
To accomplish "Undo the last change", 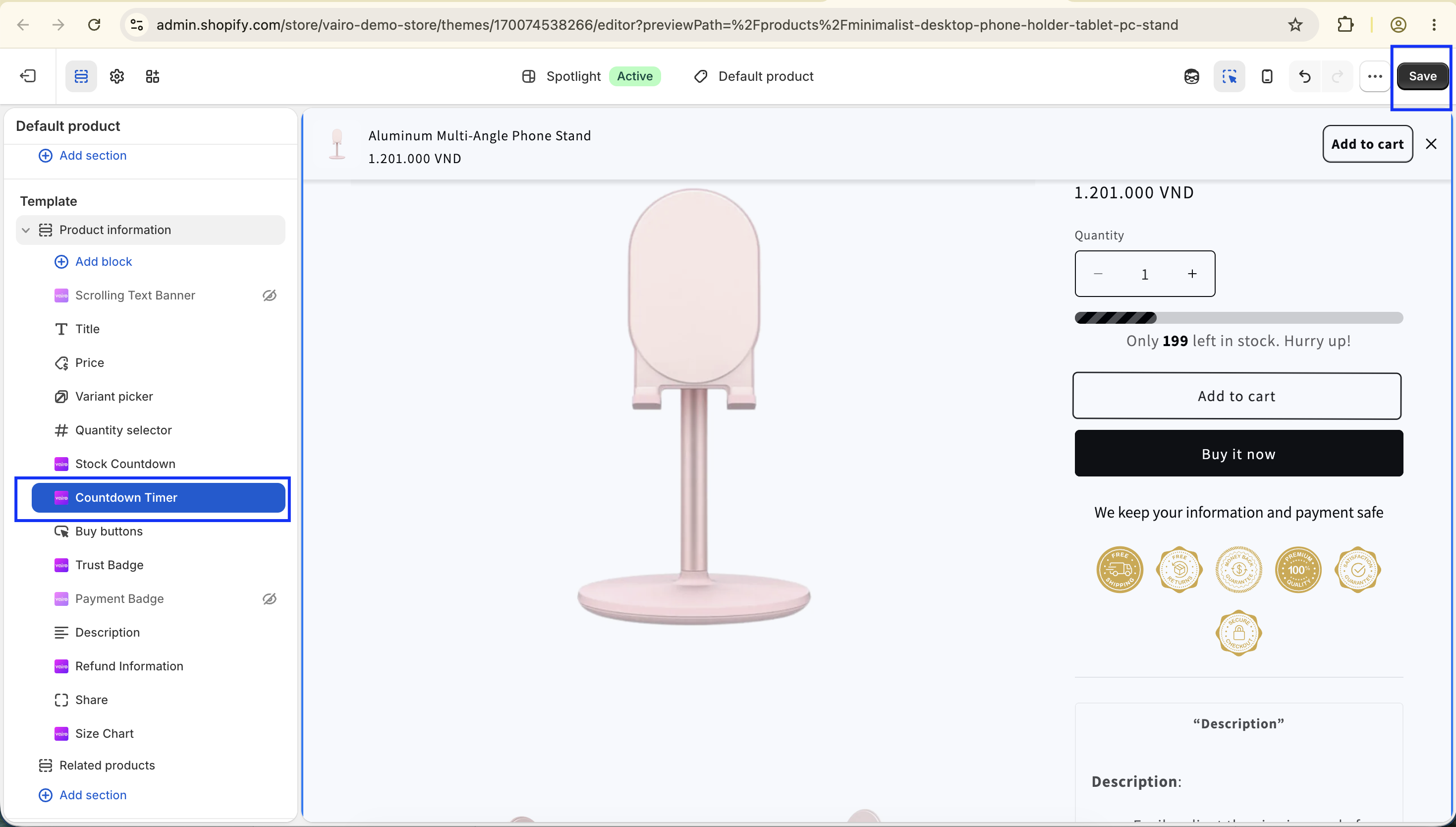I will tap(1304, 76).
